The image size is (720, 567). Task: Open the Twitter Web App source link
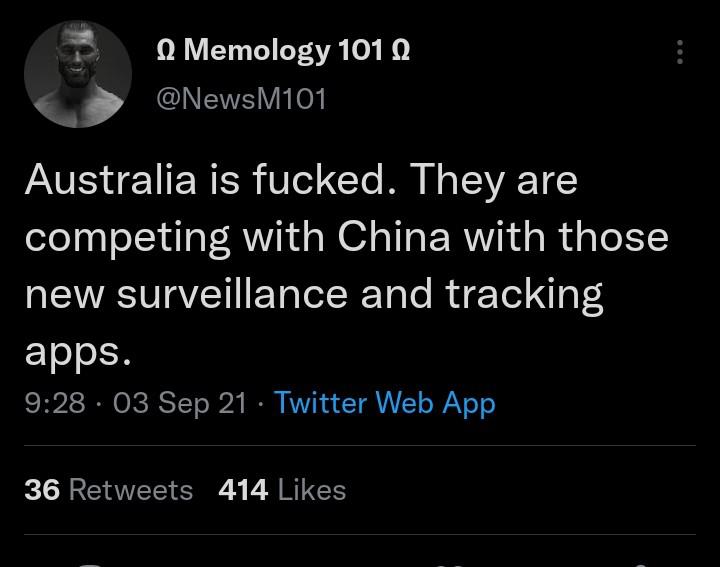tap(384, 403)
